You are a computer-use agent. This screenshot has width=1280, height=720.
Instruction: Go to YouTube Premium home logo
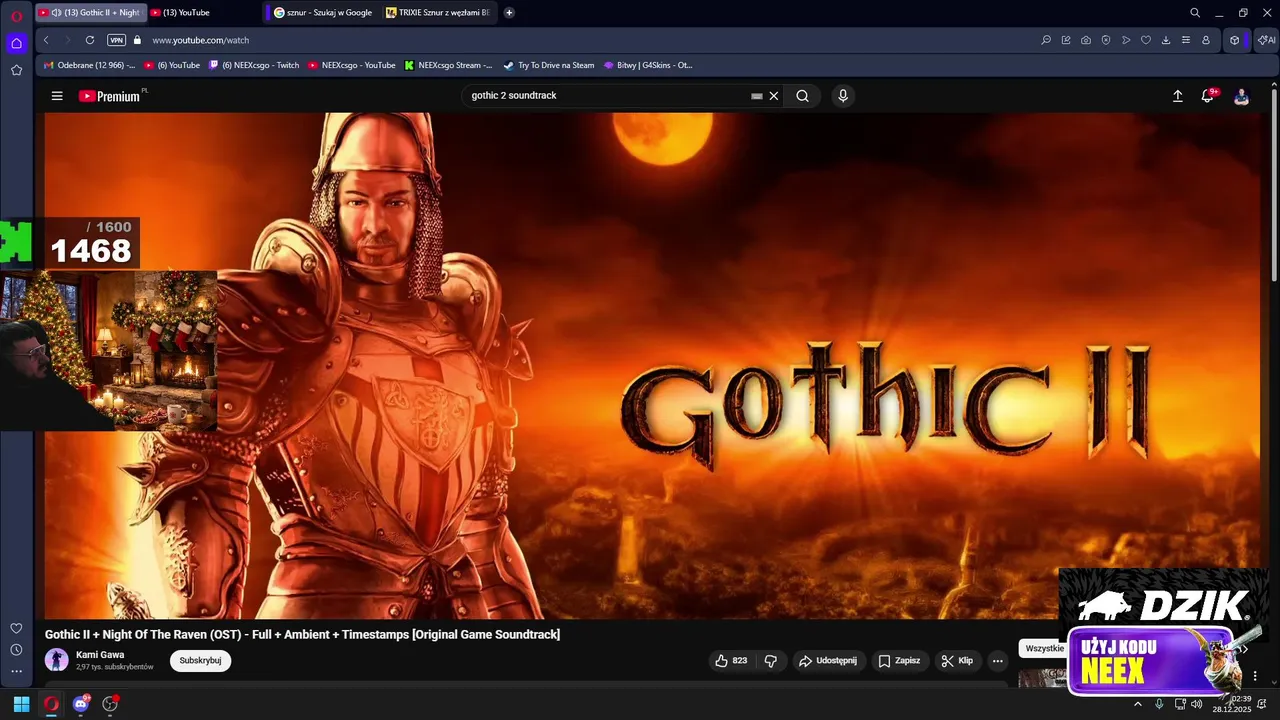[109, 96]
